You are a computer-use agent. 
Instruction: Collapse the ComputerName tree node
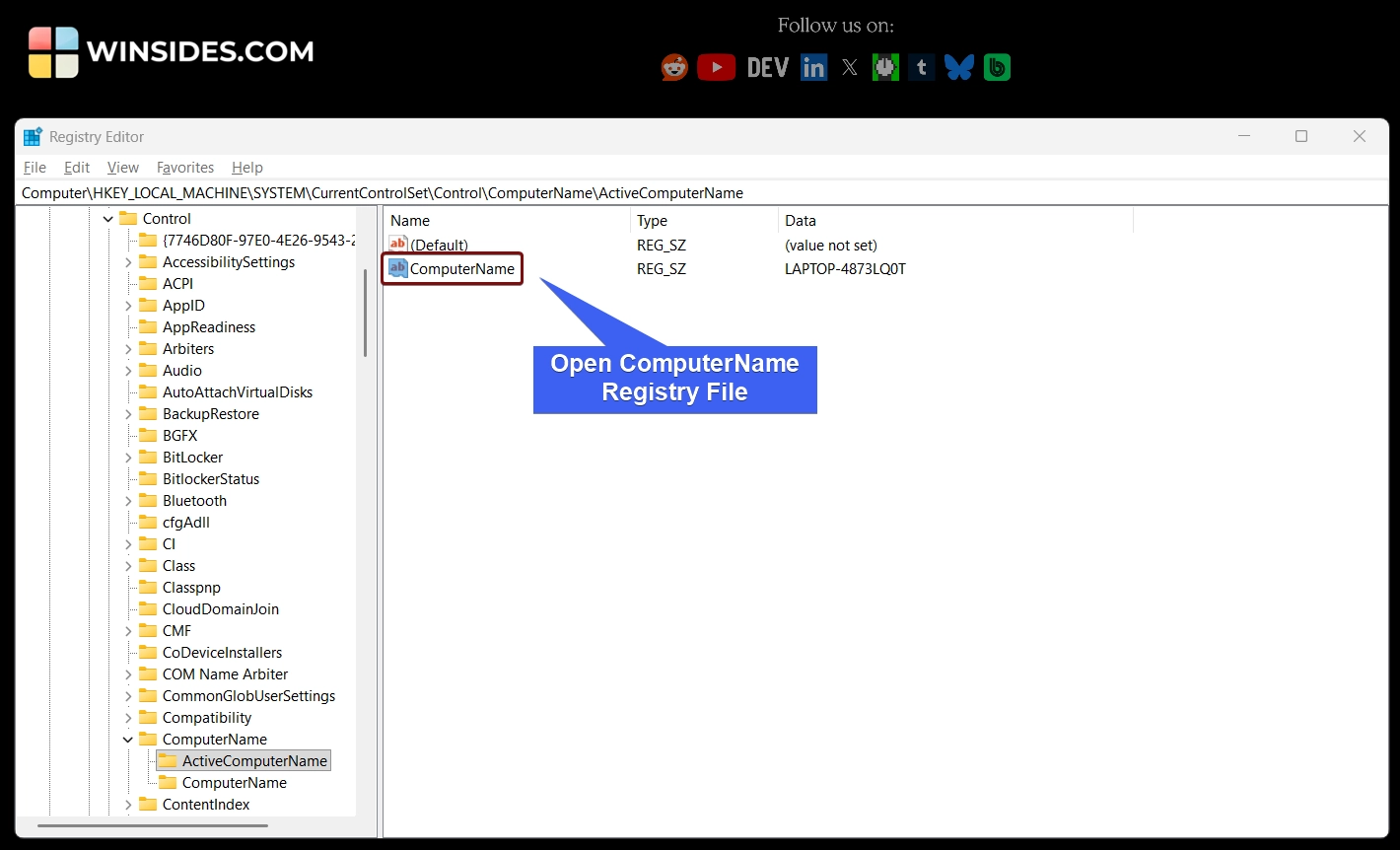(128, 739)
